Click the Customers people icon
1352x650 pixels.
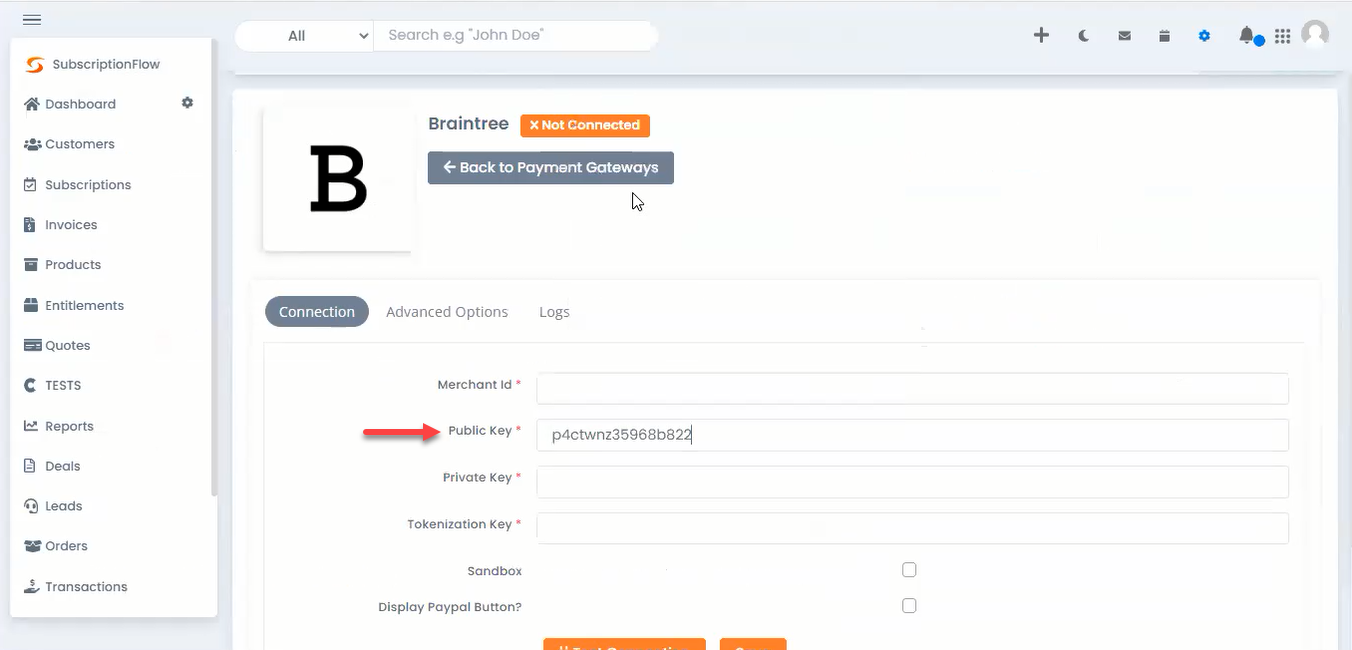tap(32, 144)
